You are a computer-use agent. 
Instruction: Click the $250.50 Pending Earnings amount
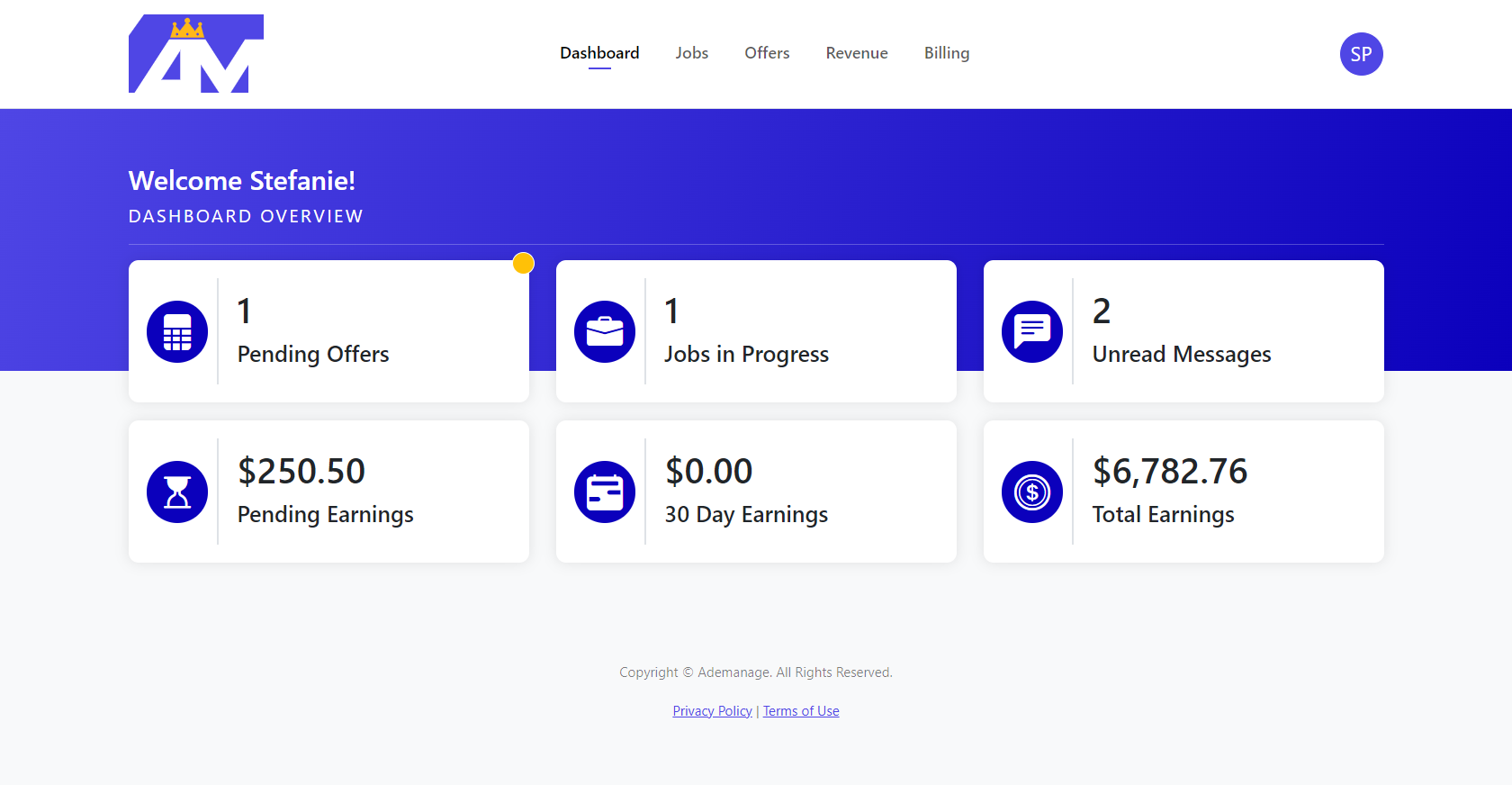pos(301,472)
